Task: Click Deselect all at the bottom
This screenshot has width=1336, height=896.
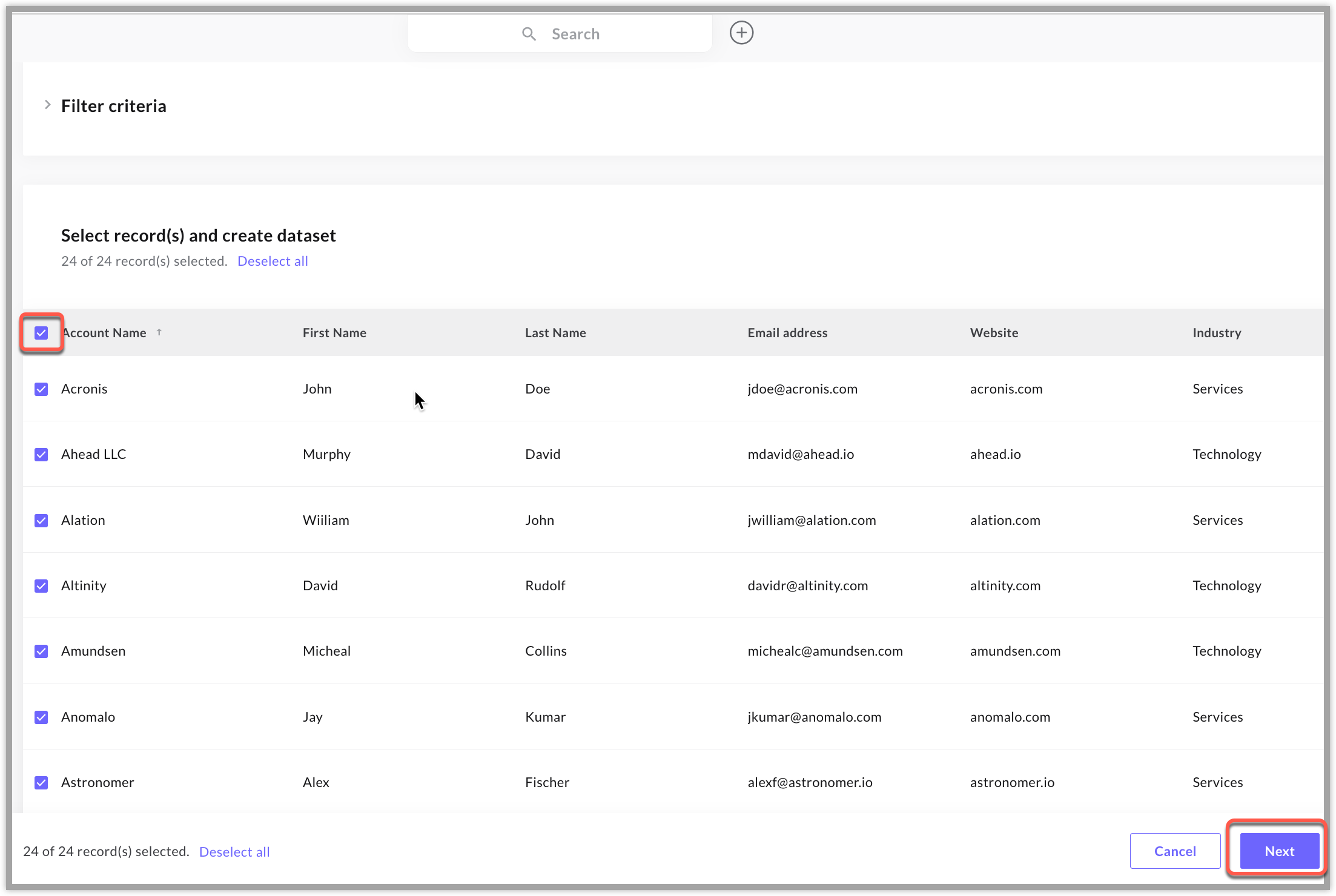Action: click(234, 851)
